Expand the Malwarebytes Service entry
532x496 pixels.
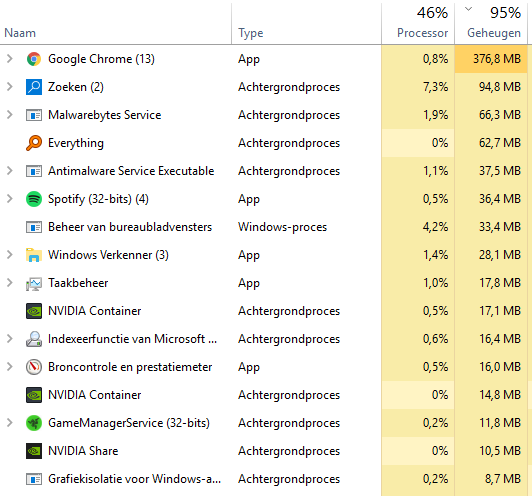tap(10, 115)
